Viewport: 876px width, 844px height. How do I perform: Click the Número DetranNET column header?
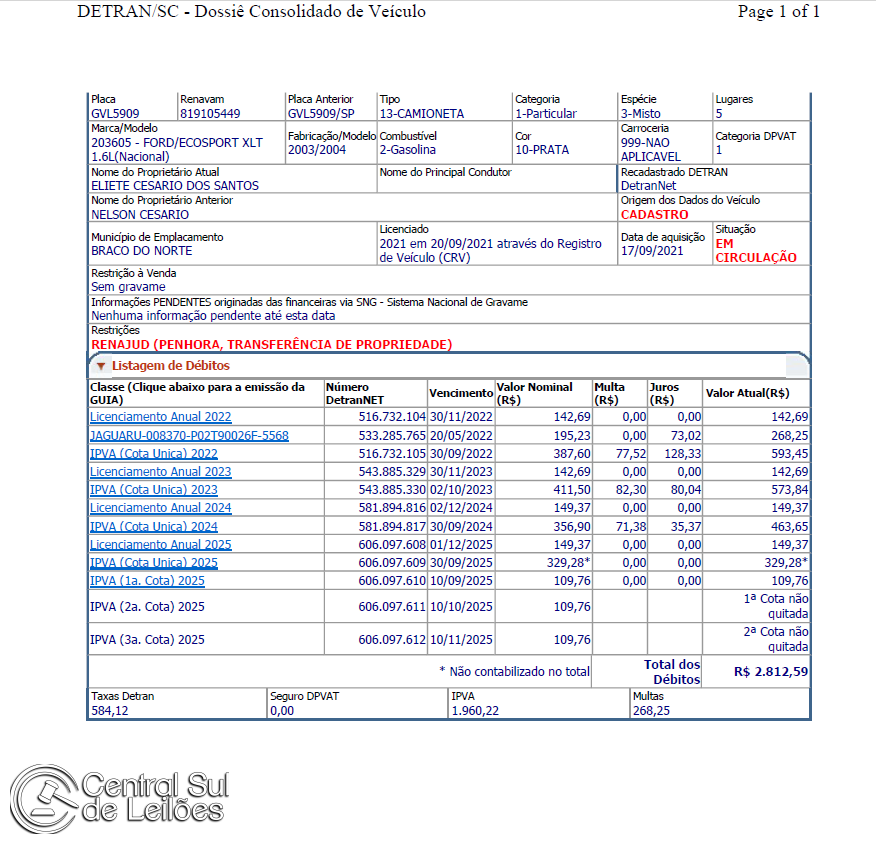tap(355, 393)
